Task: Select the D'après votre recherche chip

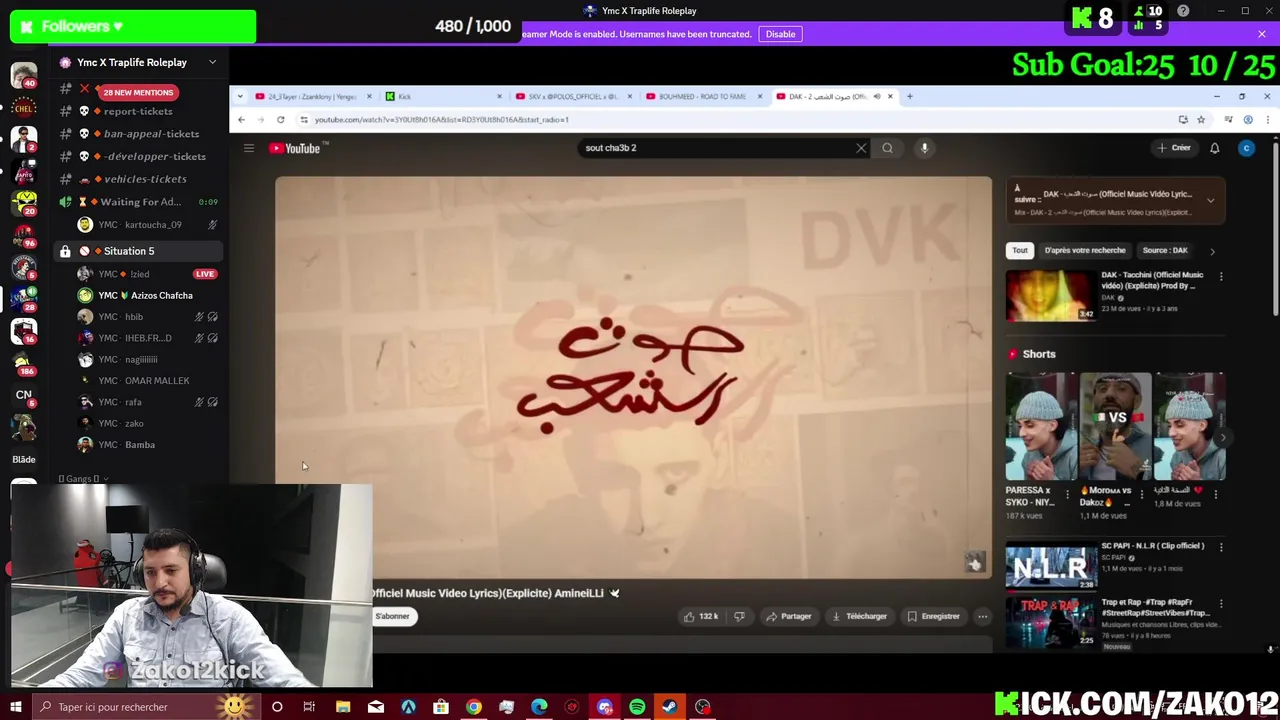Action: [1085, 250]
